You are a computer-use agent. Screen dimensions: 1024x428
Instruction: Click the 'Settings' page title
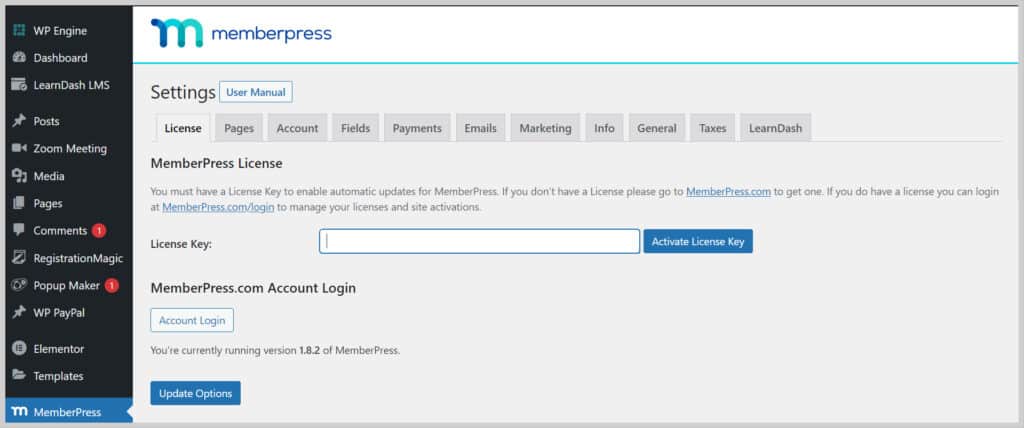(x=183, y=92)
